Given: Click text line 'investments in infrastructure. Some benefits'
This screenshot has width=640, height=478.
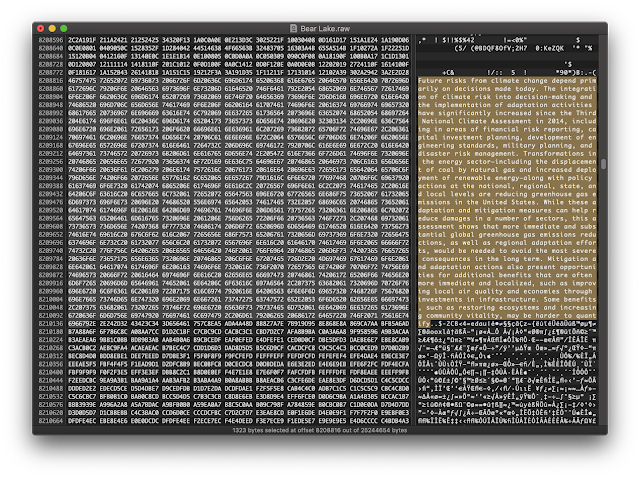Looking at the screenshot, I should (507, 299).
